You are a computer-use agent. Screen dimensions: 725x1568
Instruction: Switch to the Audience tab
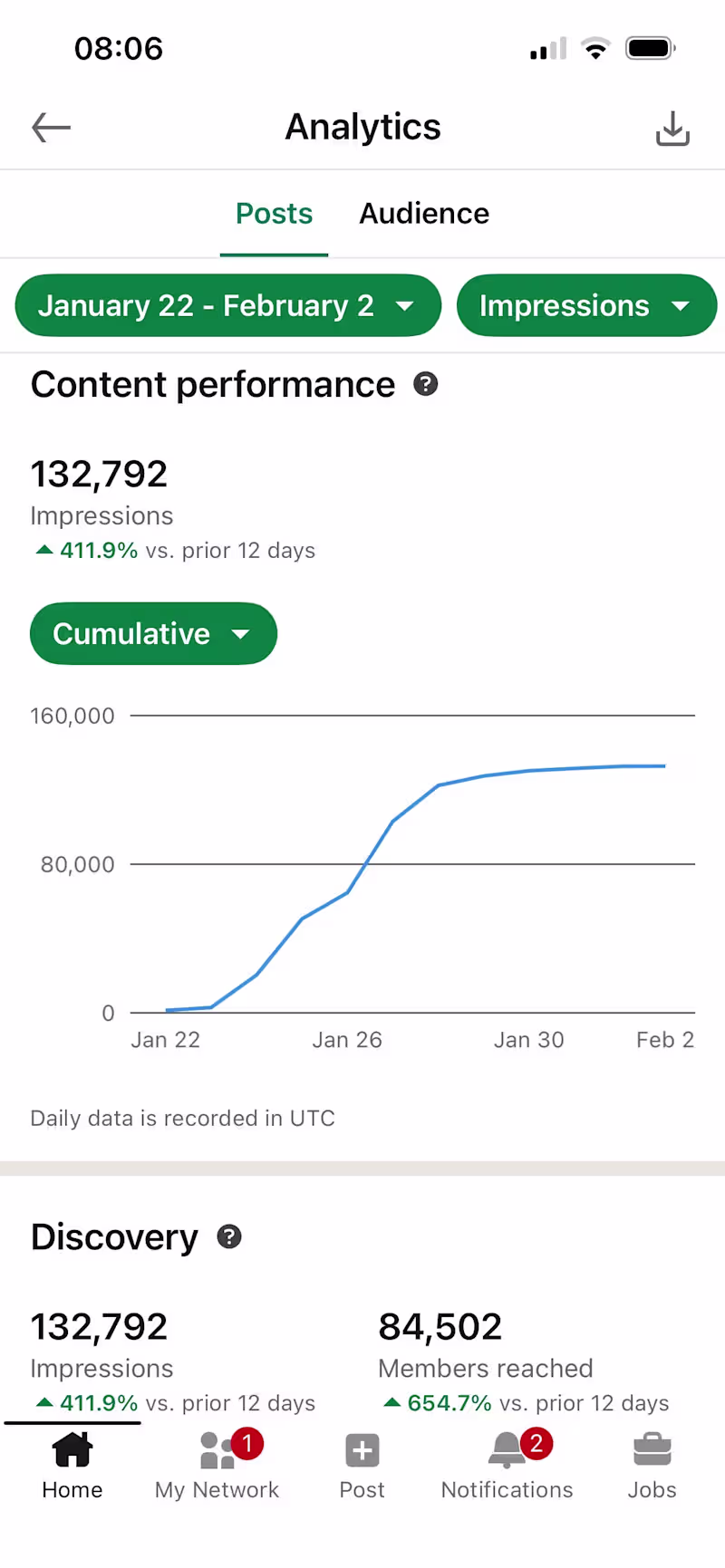pyautogui.click(x=424, y=213)
